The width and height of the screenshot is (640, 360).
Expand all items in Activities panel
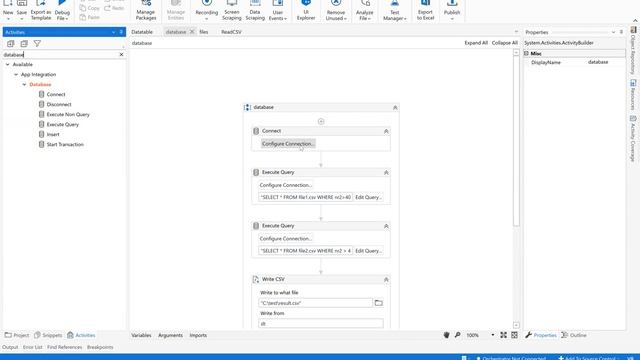[11, 44]
